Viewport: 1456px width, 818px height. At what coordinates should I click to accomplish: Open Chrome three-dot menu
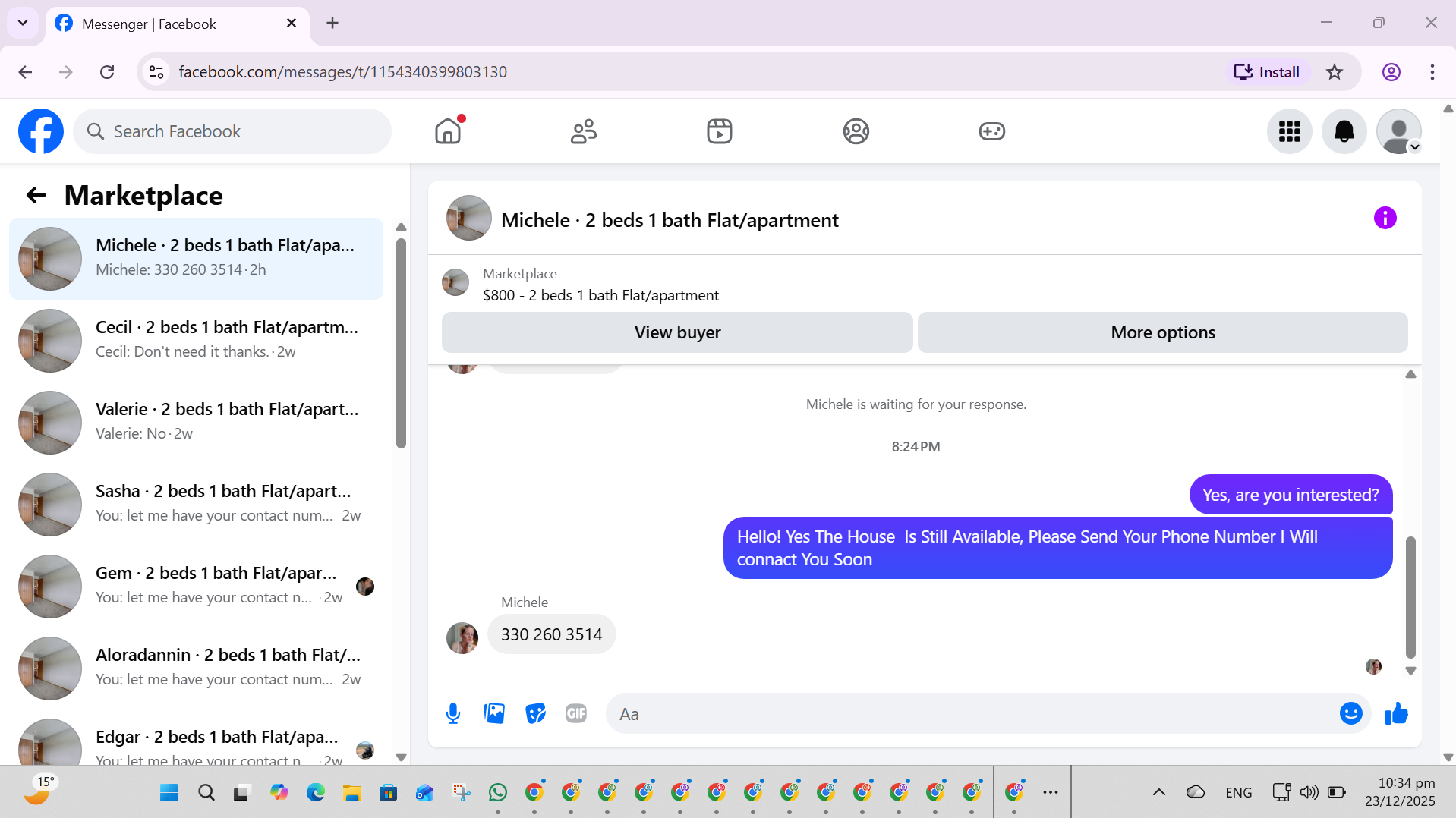pos(1432,72)
